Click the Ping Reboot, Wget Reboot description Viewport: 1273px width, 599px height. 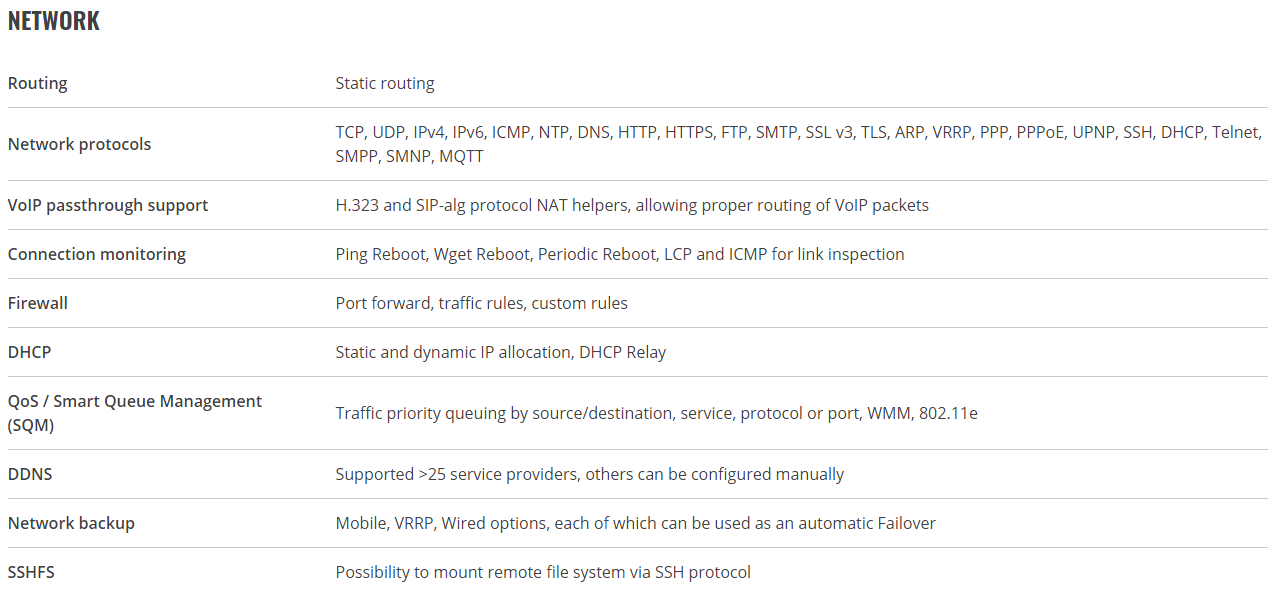click(620, 254)
